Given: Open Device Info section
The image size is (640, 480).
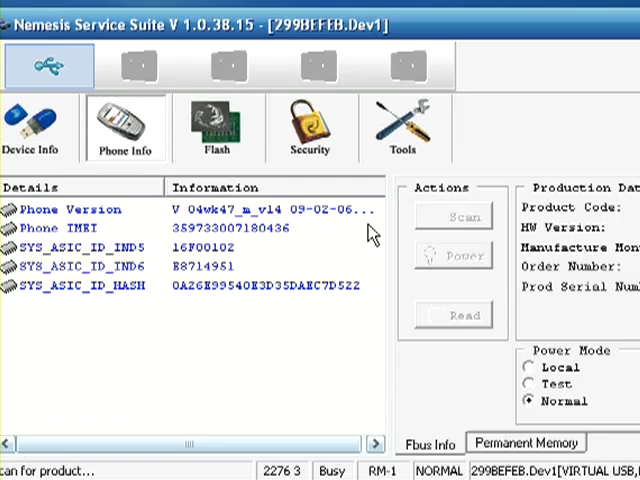Looking at the screenshot, I should pyautogui.click(x=30, y=129).
